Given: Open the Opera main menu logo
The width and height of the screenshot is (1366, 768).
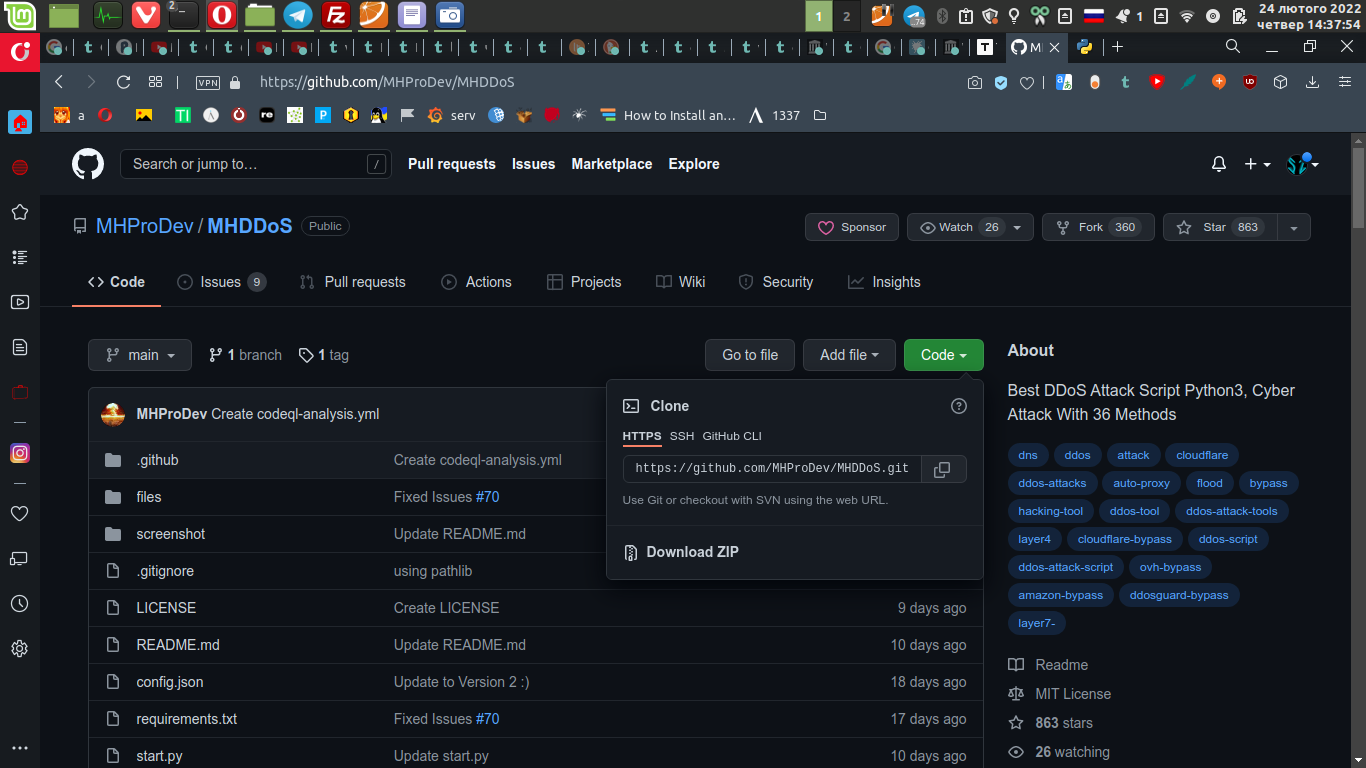Looking at the screenshot, I should (x=19, y=52).
